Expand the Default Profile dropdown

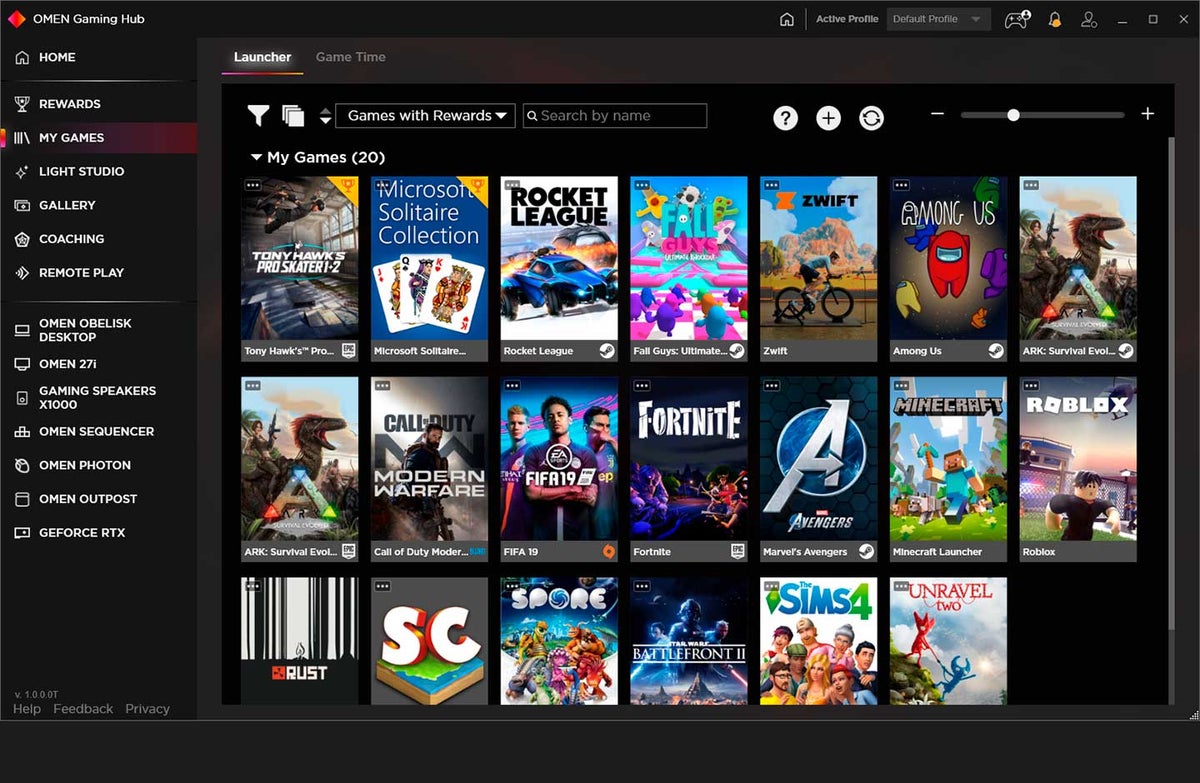pos(937,19)
